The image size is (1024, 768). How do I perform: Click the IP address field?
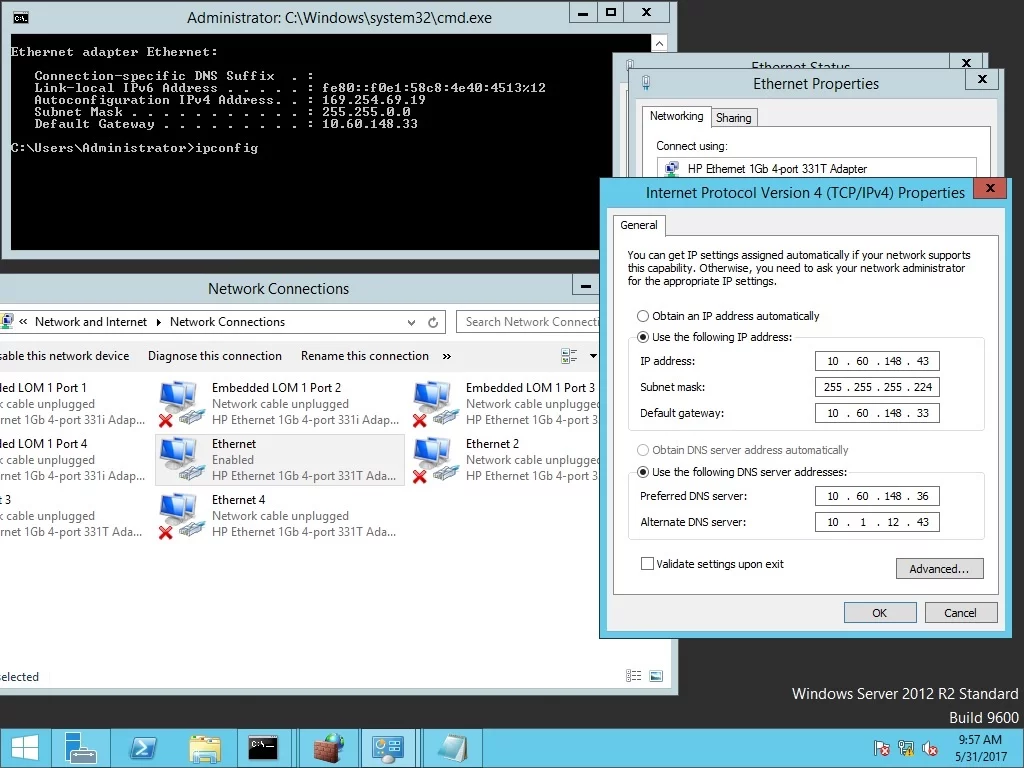point(877,361)
